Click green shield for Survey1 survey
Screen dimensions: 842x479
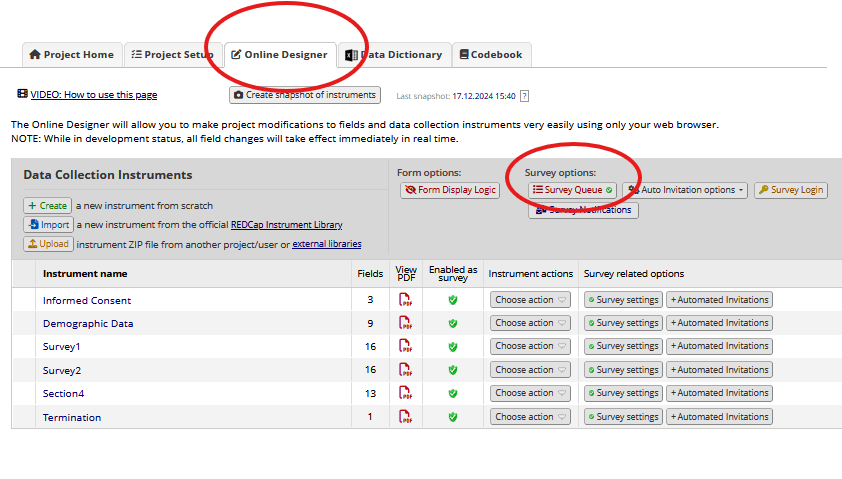(x=453, y=347)
